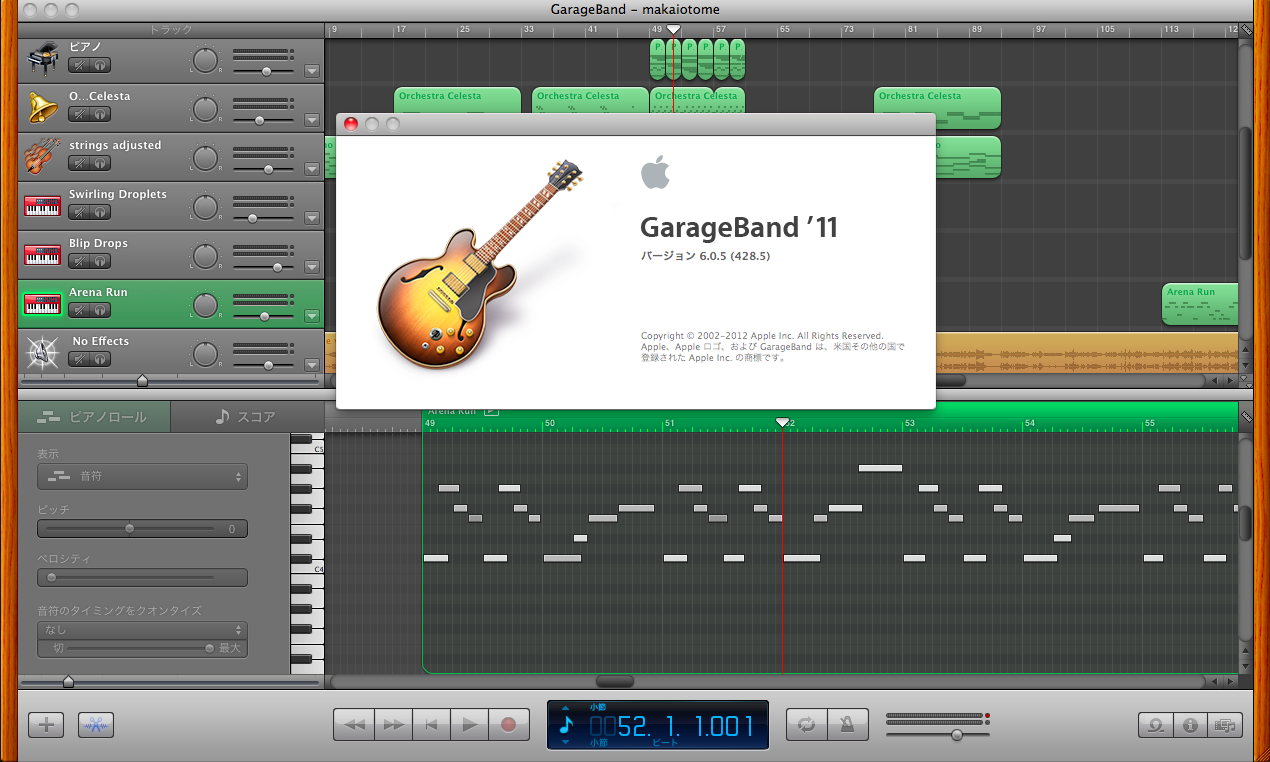Image resolution: width=1270 pixels, height=762 pixels.
Task: Click the トラック column header
Action: [x=170, y=30]
